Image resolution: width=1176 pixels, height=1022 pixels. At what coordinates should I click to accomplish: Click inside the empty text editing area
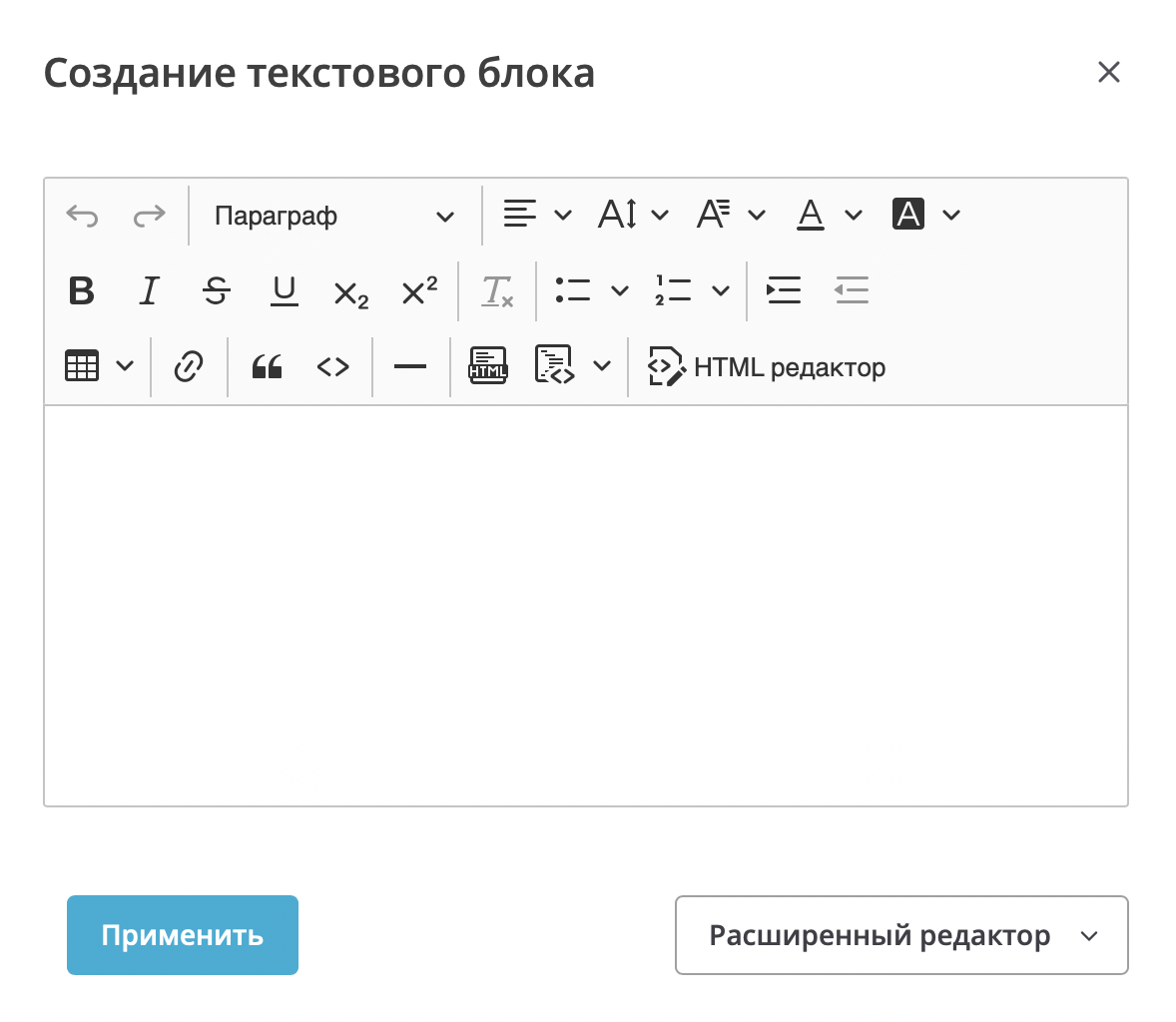[x=586, y=605]
